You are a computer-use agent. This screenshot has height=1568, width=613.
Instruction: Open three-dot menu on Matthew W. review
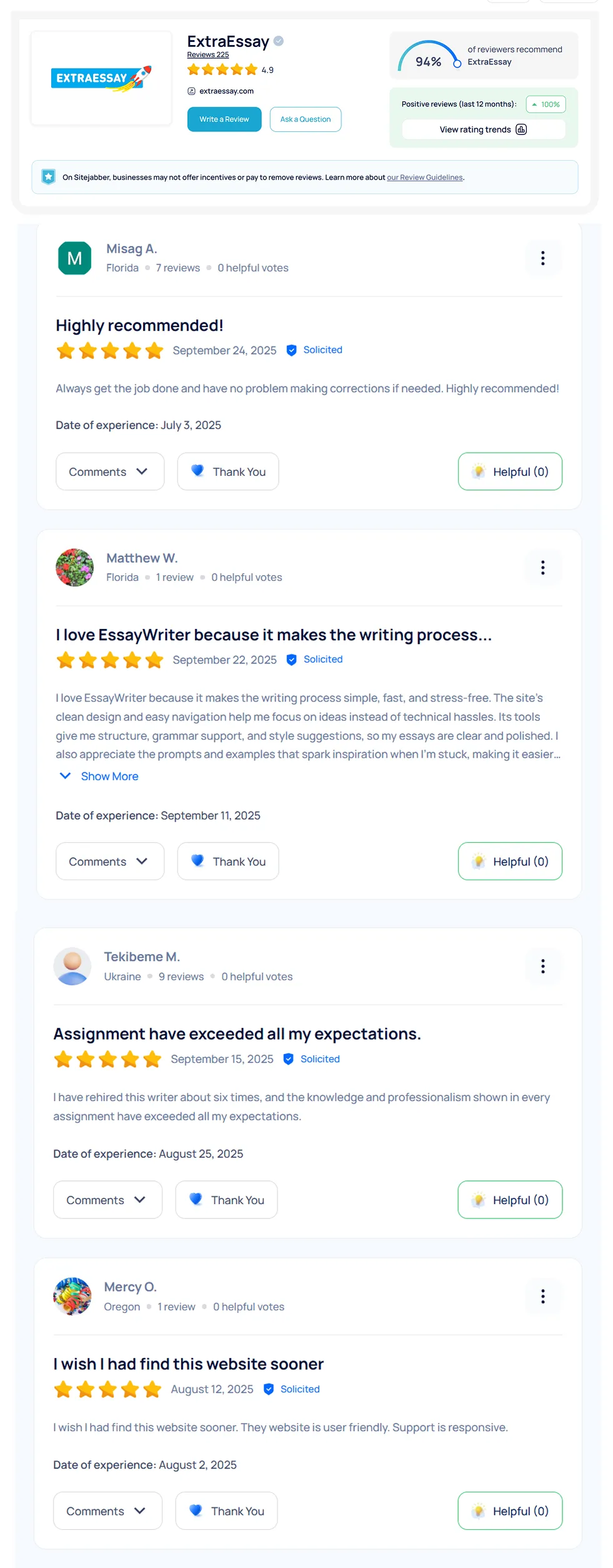(x=542, y=568)
